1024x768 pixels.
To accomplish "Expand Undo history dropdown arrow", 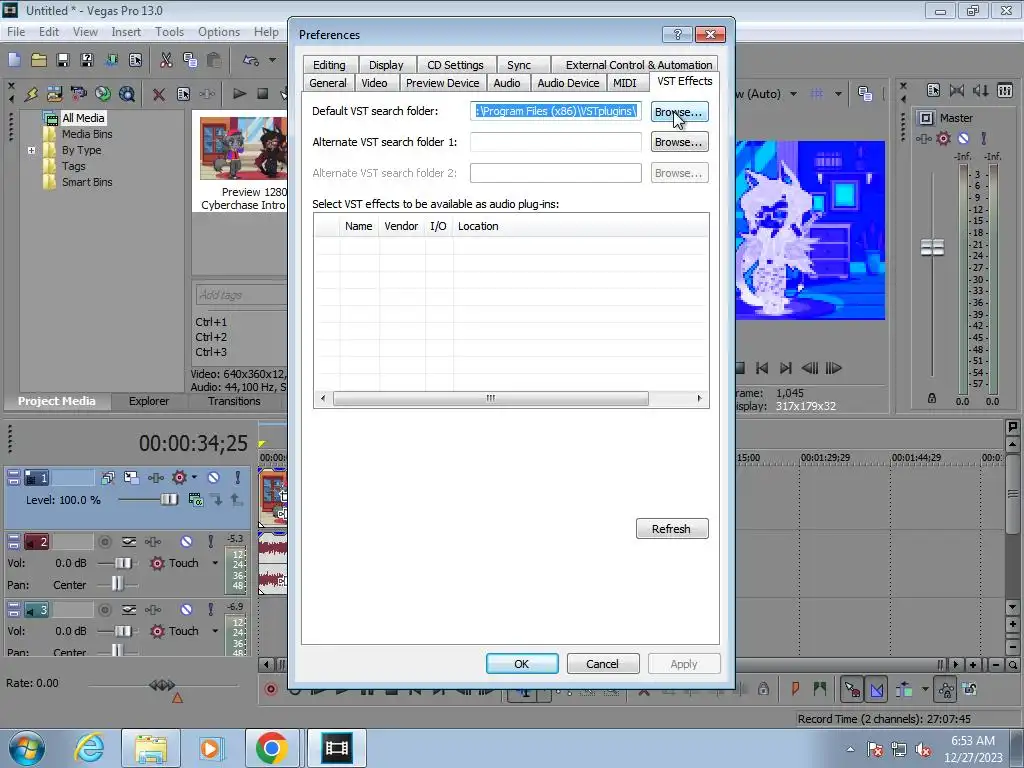I will point(272,60).
